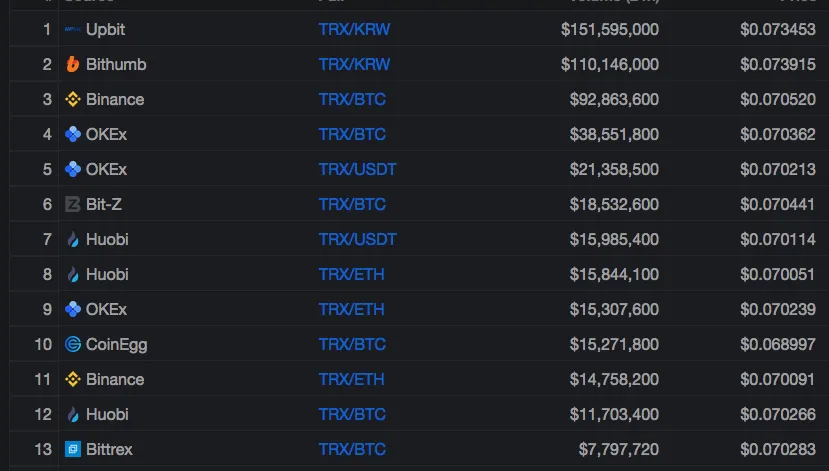Open the Bithumb TRX/KRW pair link
Image resolution: width=829 pixels, height=471 pixels.
tap(354, 64)
